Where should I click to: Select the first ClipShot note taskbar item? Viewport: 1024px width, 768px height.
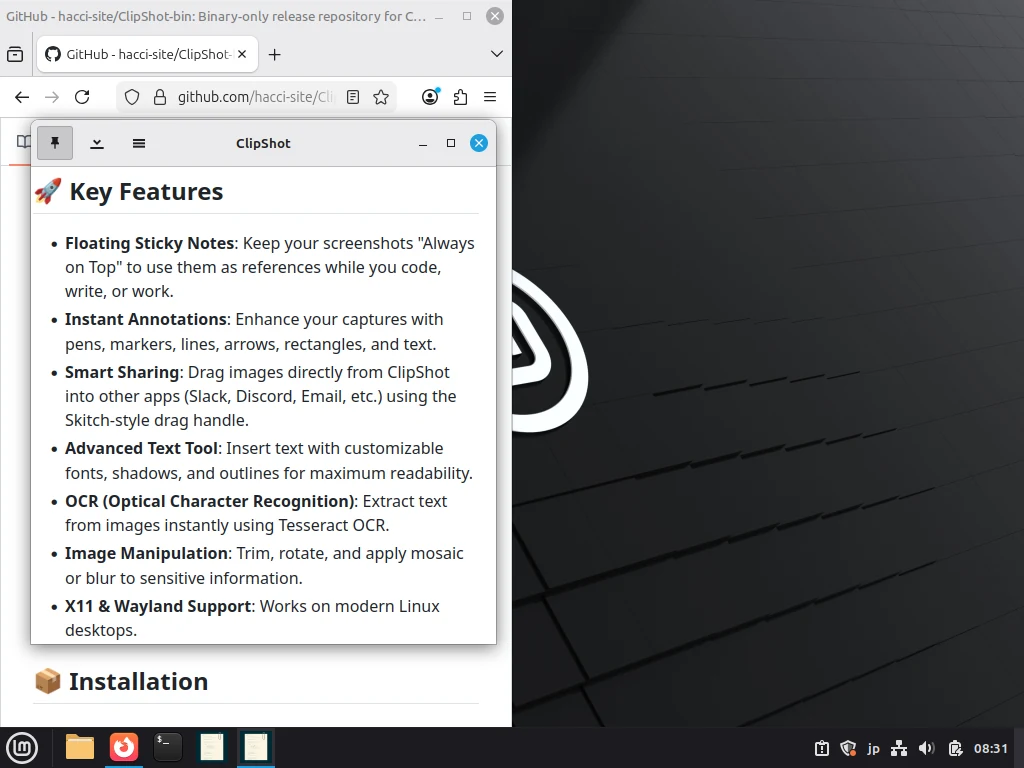[212, 747]
